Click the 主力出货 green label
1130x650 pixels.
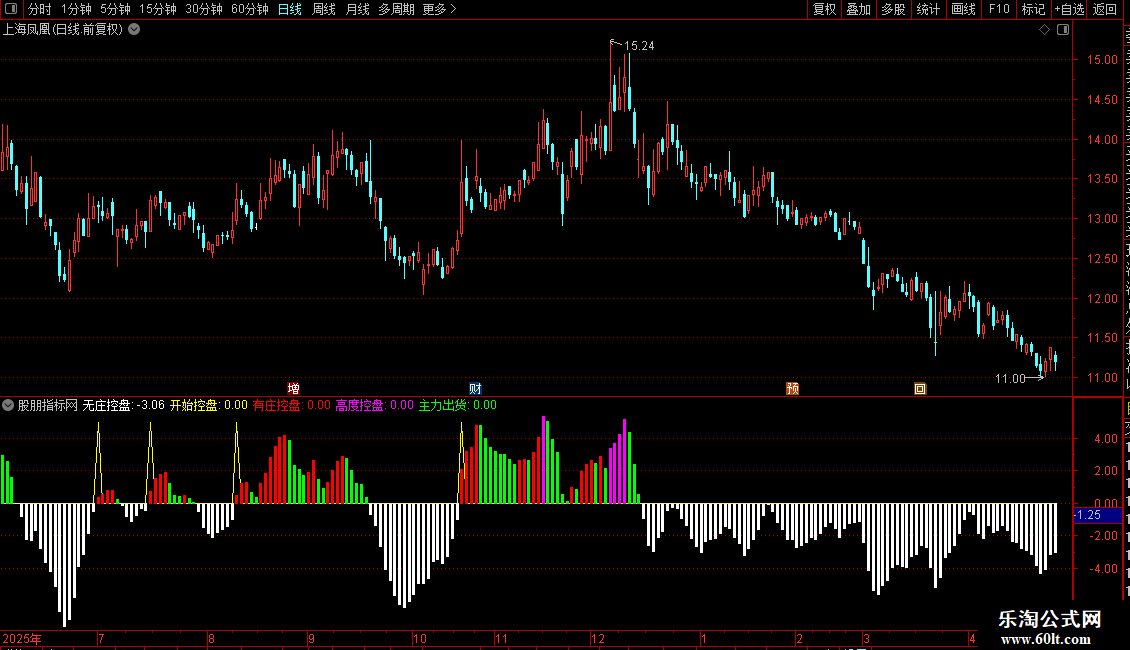[458, 405]
